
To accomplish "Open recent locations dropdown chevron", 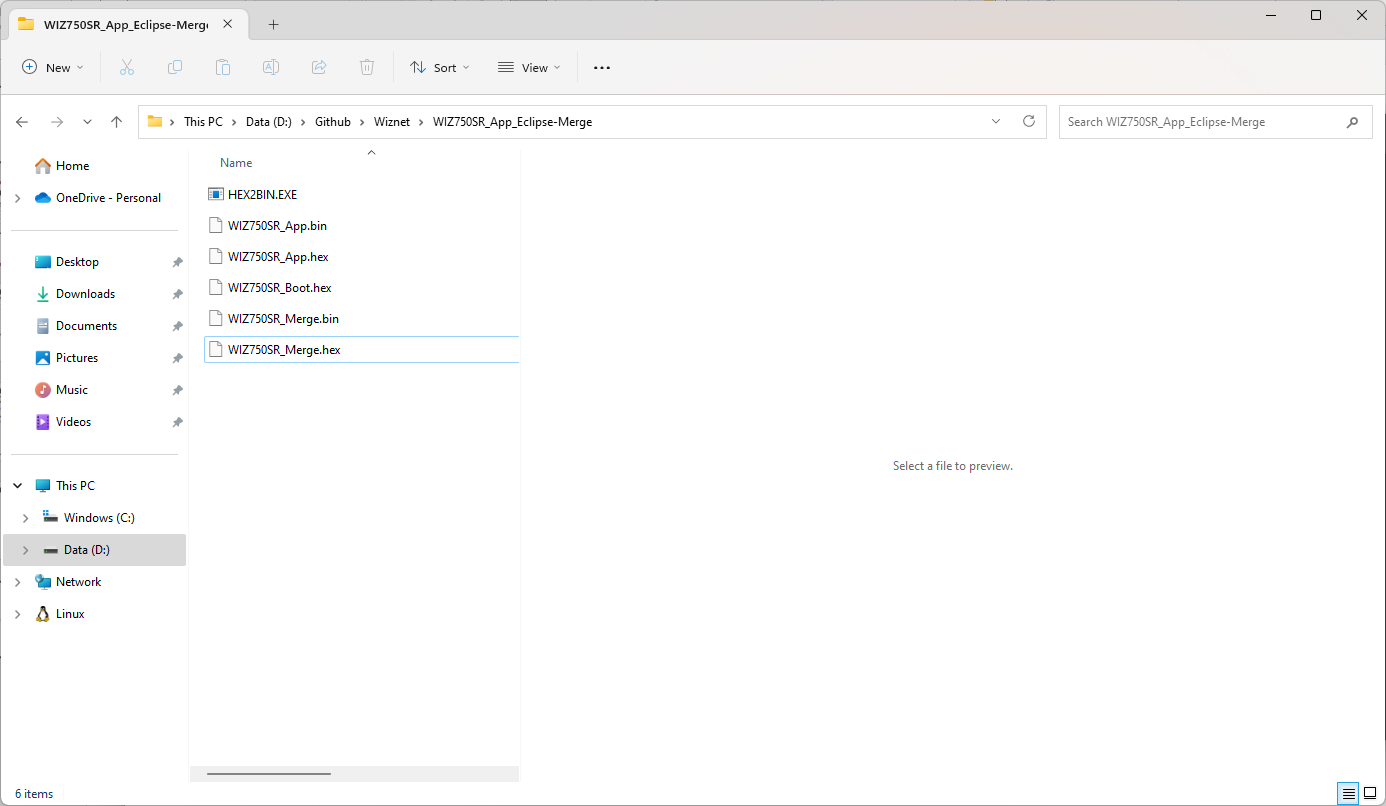I will pos(88,122).
